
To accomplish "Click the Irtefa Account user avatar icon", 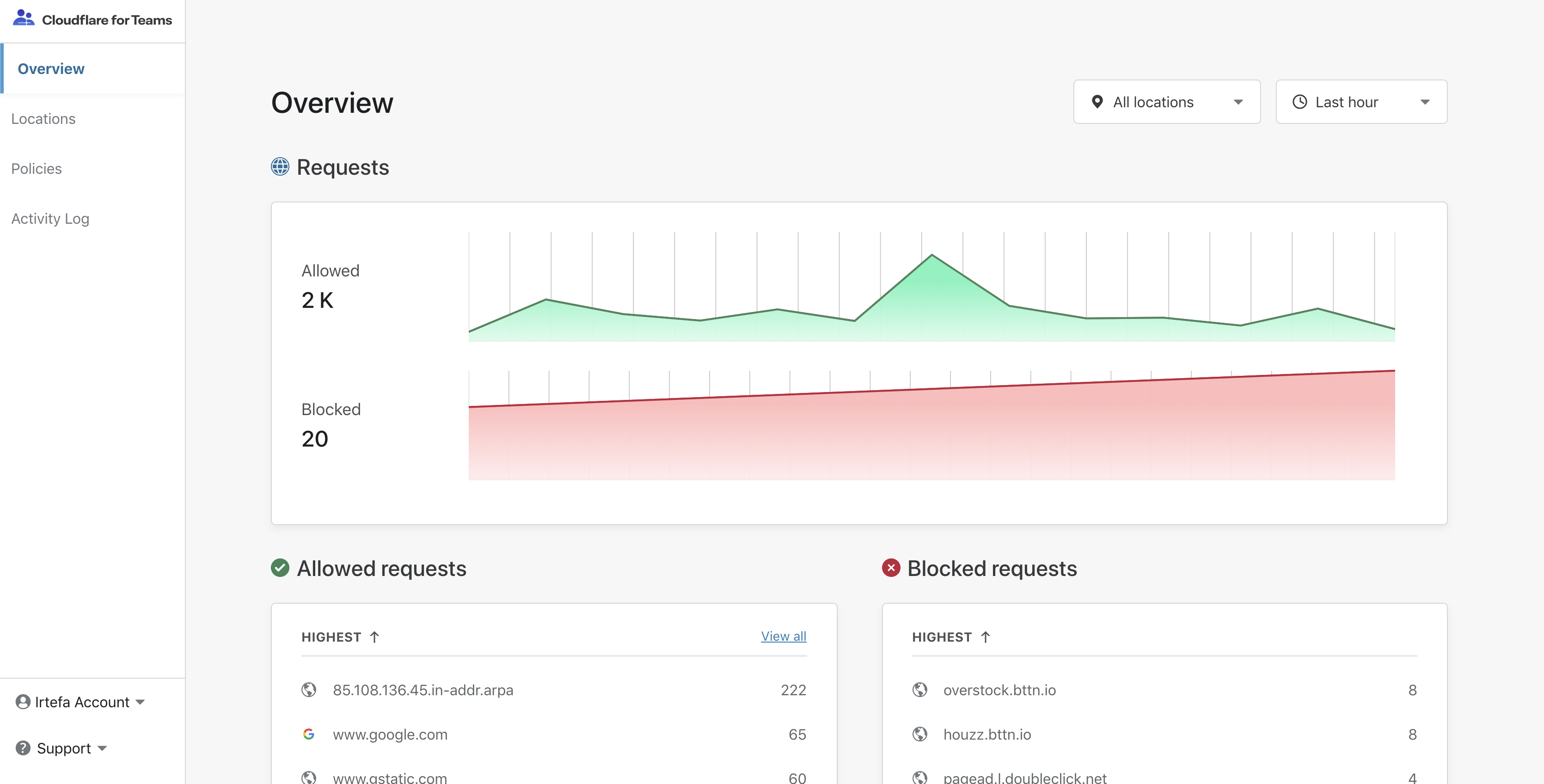I will [x=23, y=702].
